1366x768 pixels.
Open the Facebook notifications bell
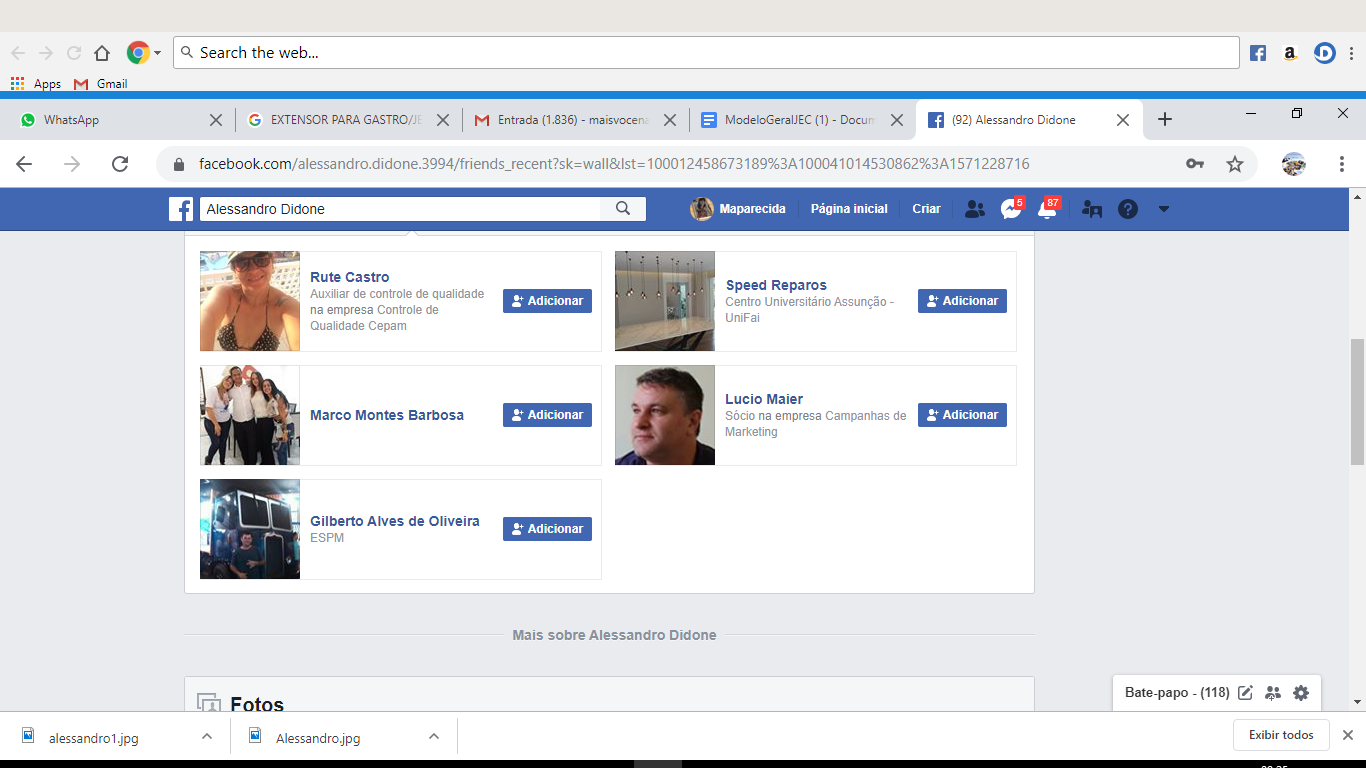click(1047, 209)
